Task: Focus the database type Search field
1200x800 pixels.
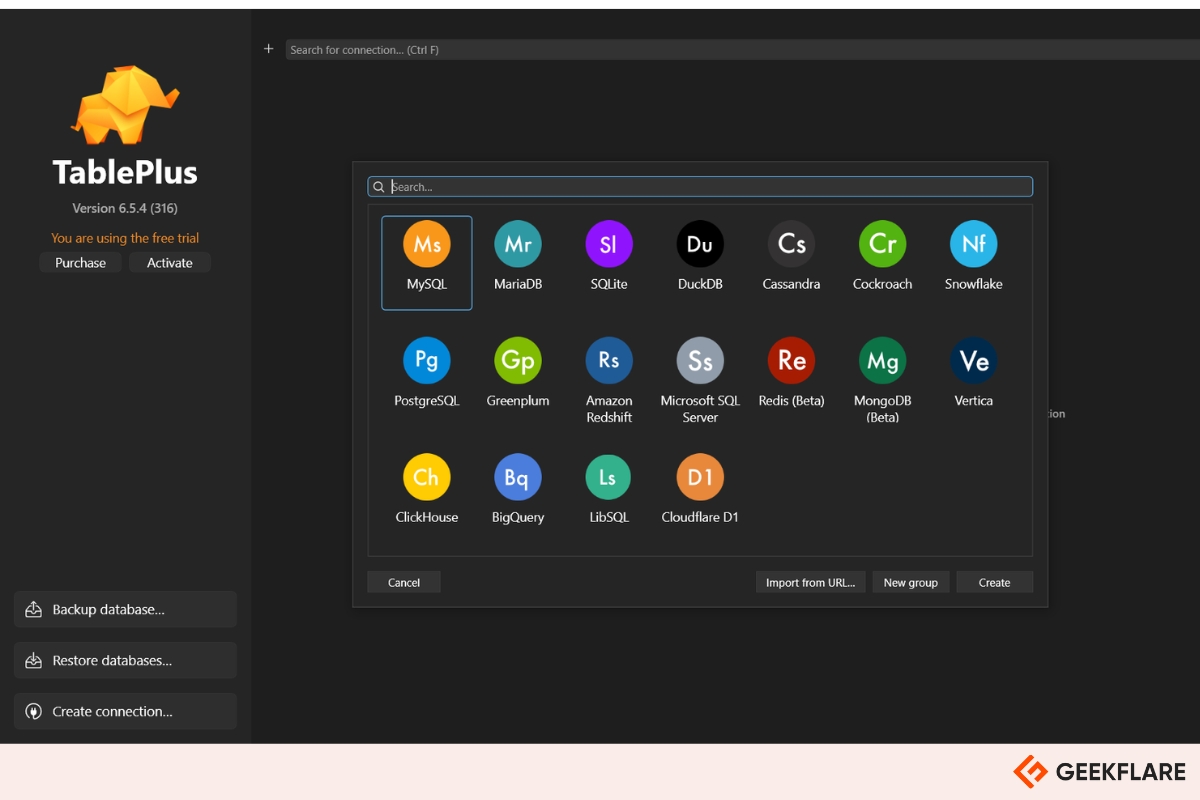Action: click(700, 187)
